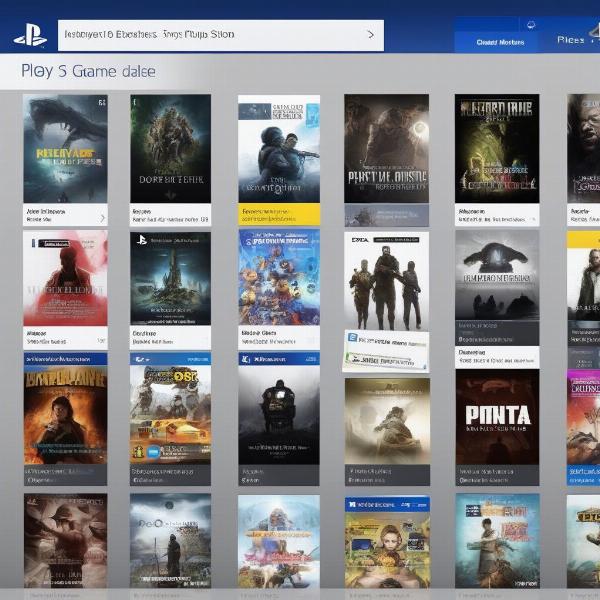Viewport: 600px width, 600px height.
Task: Open the "Ploes" item in the header
Action: 571,40
